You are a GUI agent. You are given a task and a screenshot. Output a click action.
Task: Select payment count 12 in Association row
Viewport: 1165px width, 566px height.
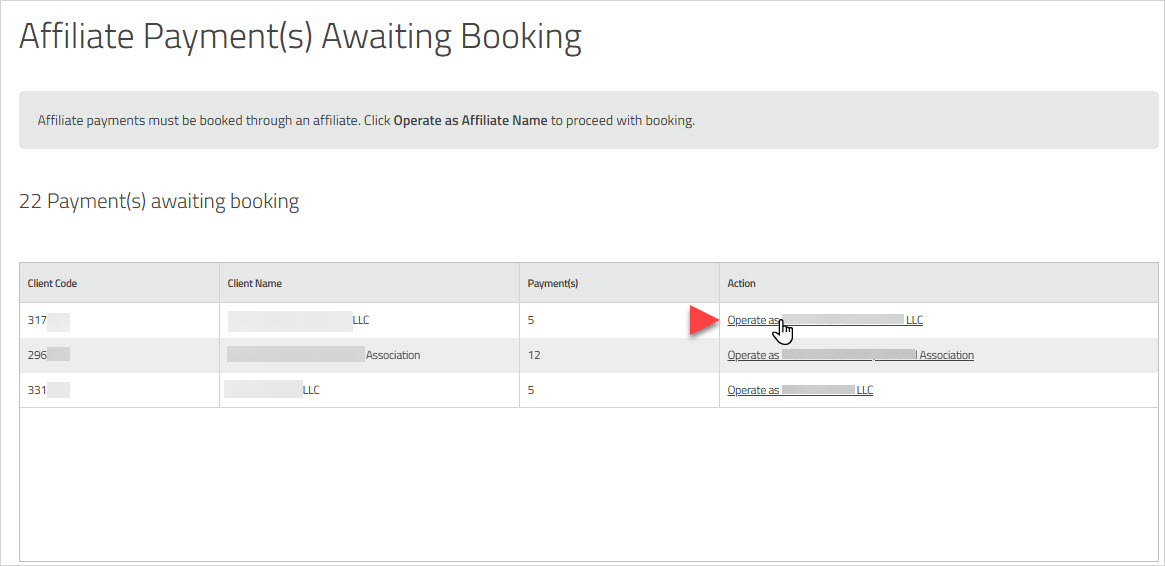click(x=534, y=355)
